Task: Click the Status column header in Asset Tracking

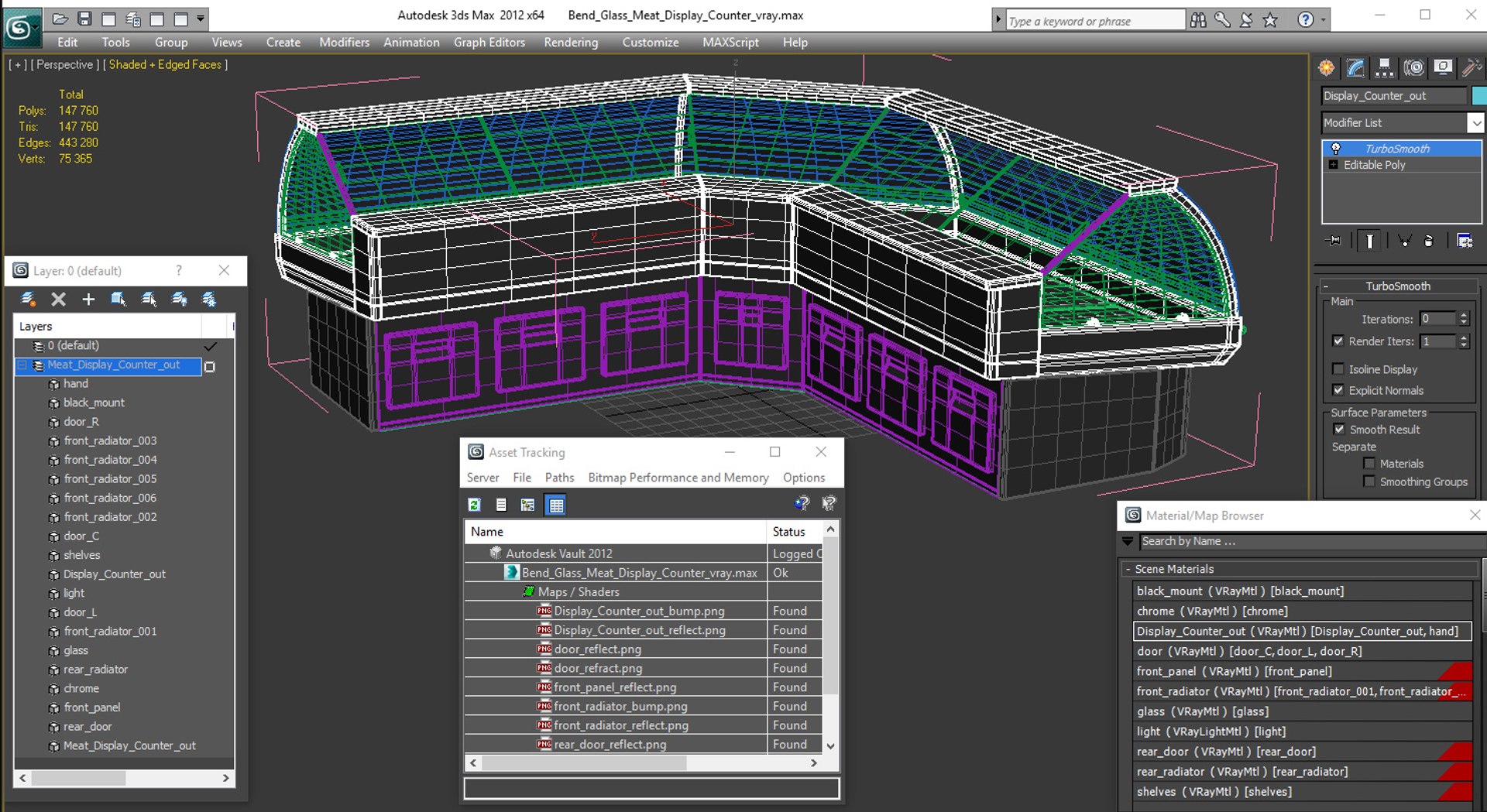Action: point(794,532)
